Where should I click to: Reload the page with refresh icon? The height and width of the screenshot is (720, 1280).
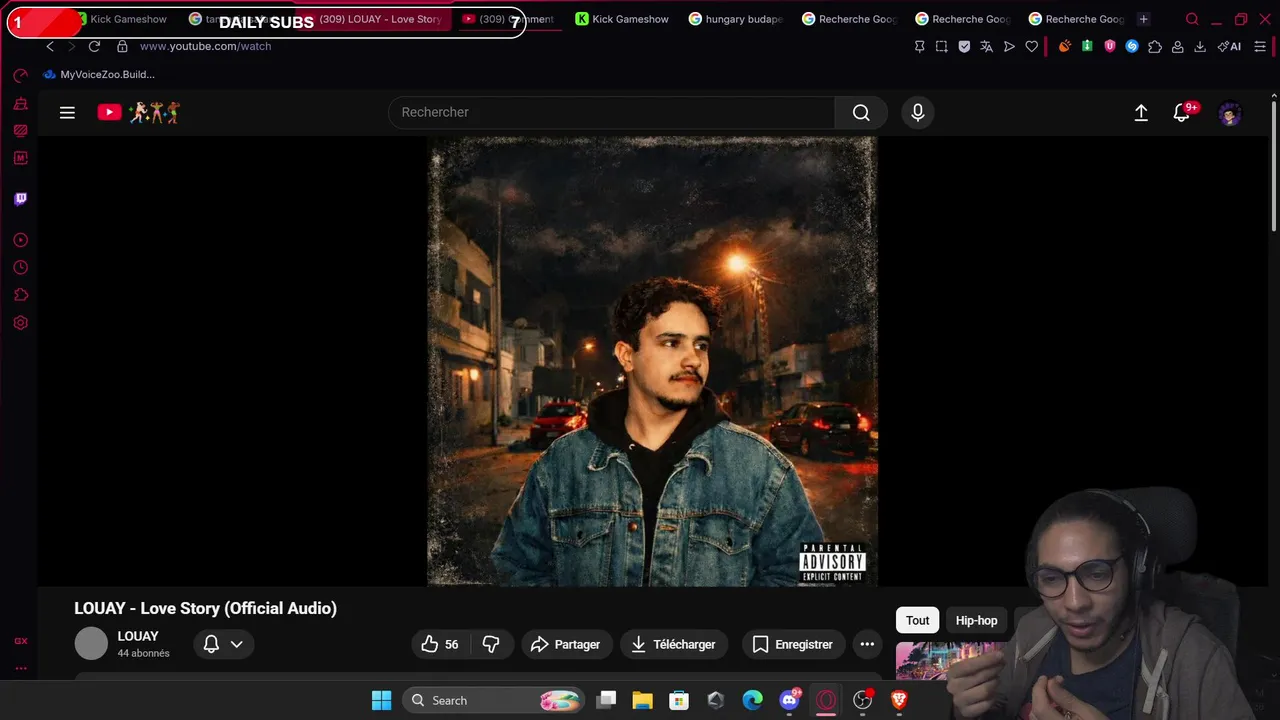[94, 46]
